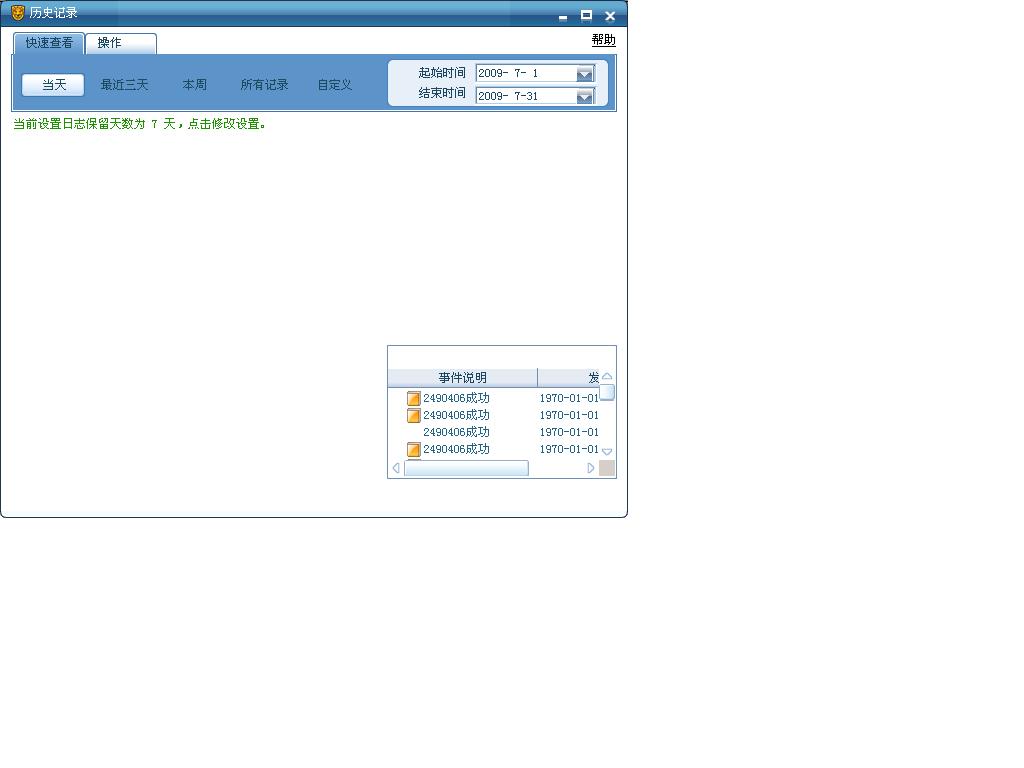Image resolution: width=1024 pixels, height=768 pixels.
Task: Maximize the 历史记录 window
Action: pos(586,15)
